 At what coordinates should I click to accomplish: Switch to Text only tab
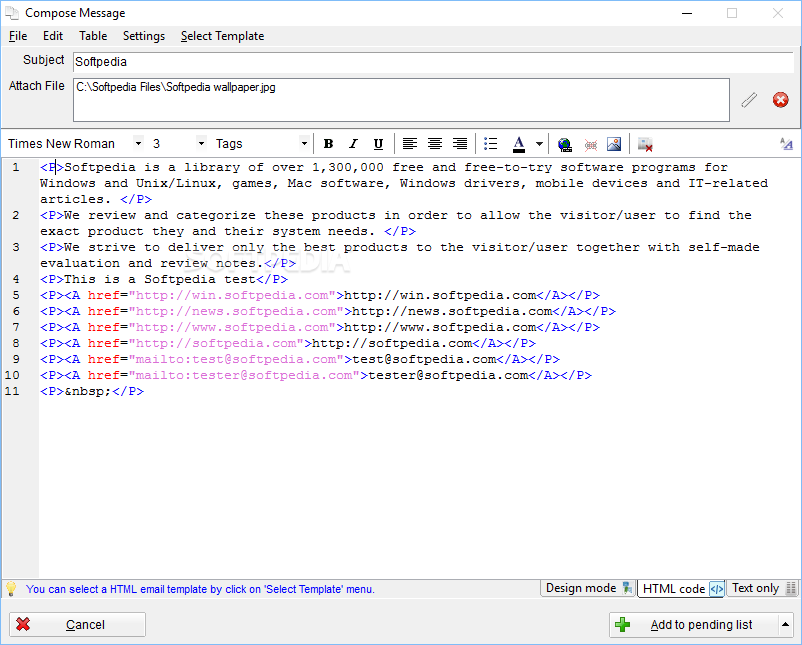point(763,588)
